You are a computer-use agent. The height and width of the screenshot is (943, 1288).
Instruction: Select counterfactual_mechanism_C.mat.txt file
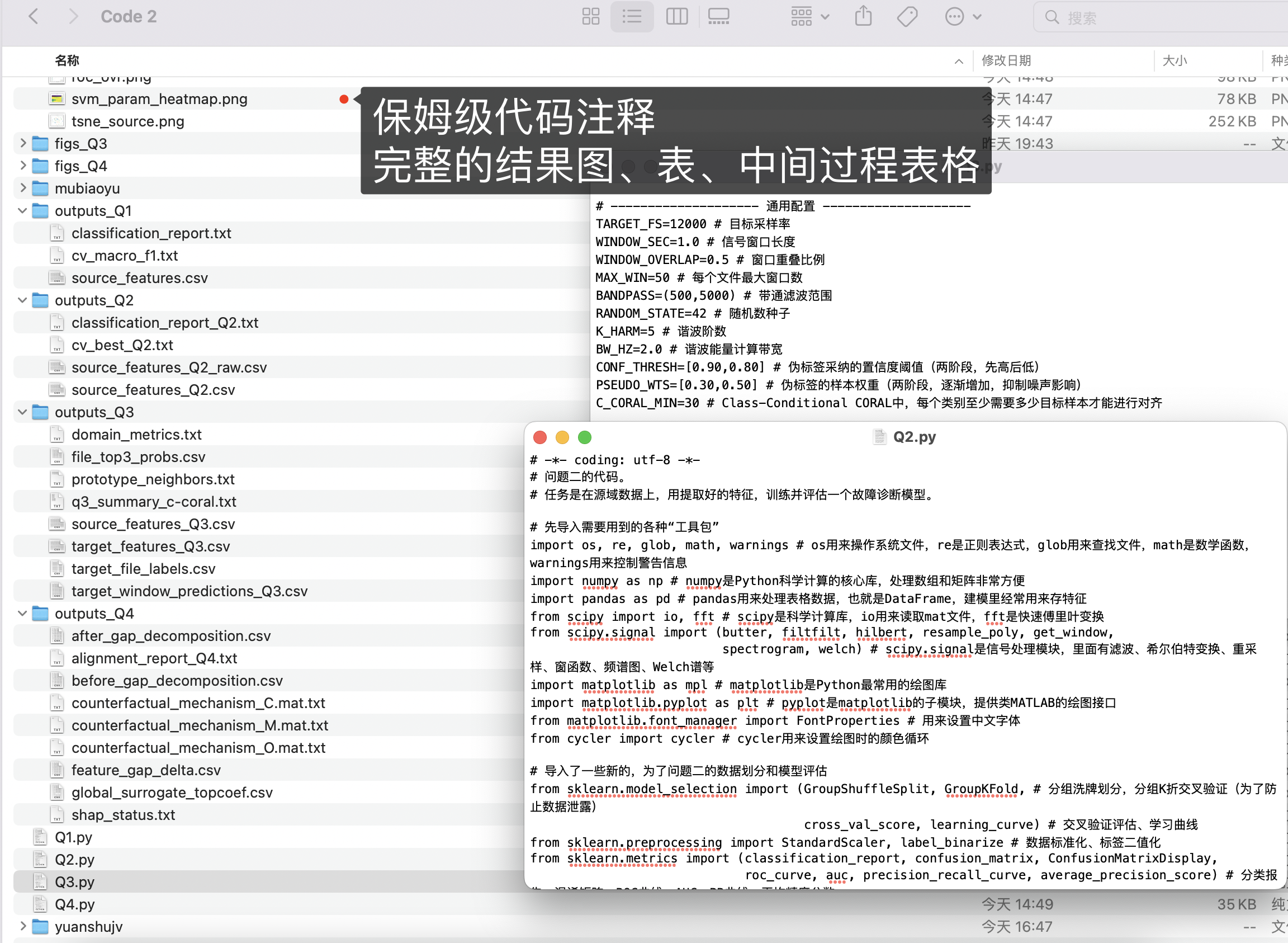(x=198, y=702)
